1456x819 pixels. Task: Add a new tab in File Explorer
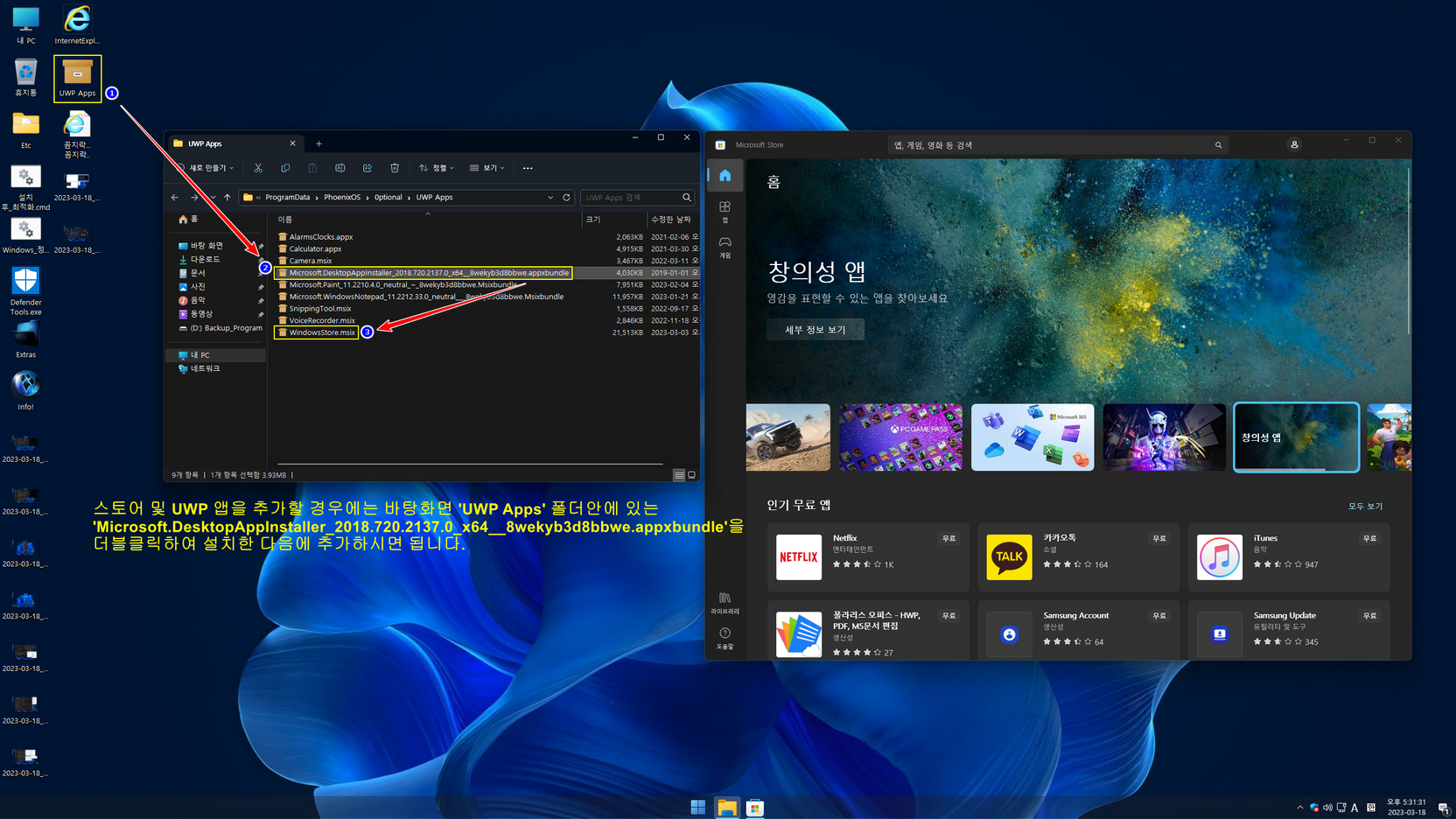pyautogui.click(x=318, y=143)
